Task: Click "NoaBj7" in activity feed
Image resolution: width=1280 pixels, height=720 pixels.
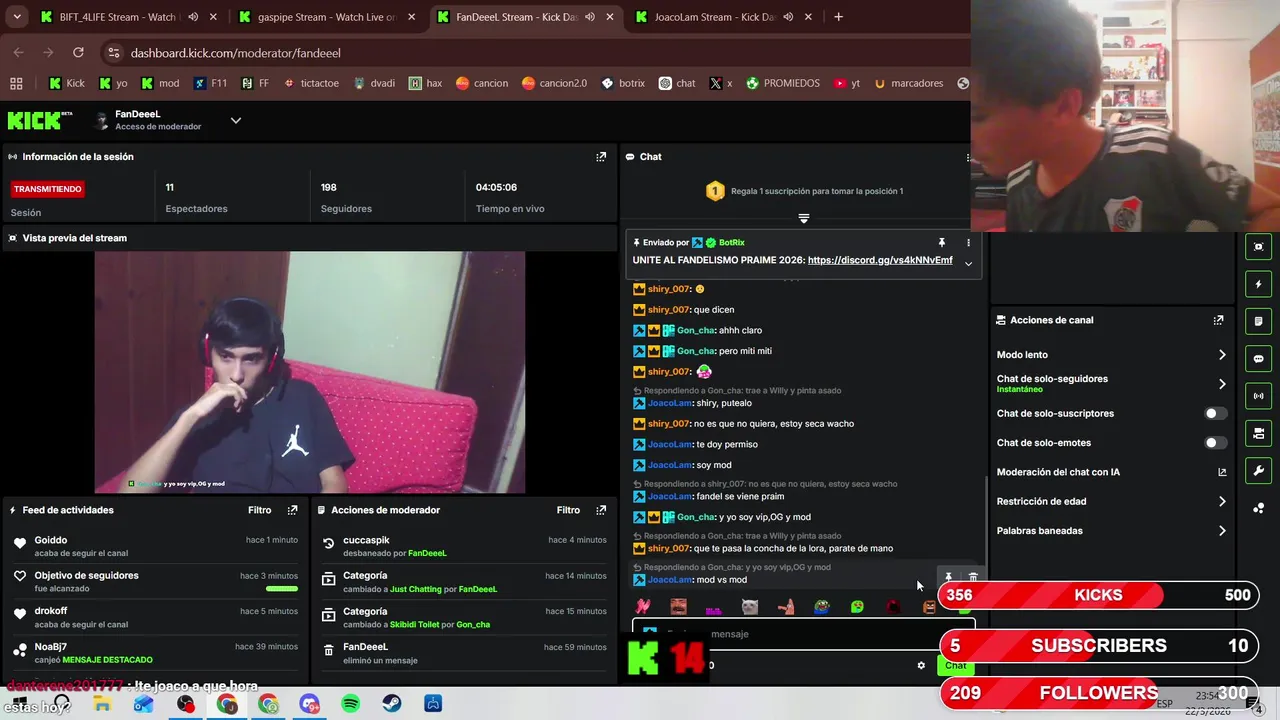Action: pos(51,647)
